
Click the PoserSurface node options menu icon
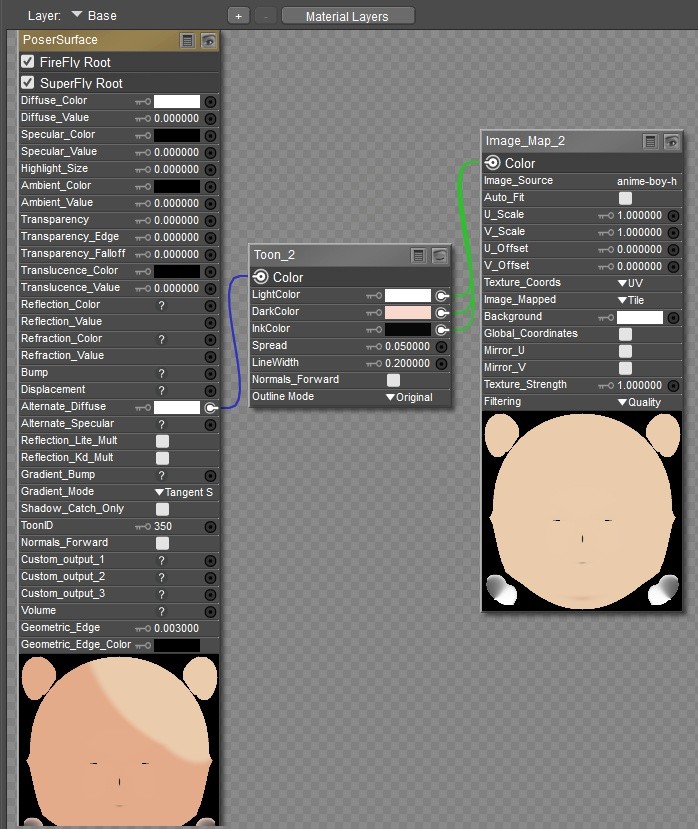187,41
